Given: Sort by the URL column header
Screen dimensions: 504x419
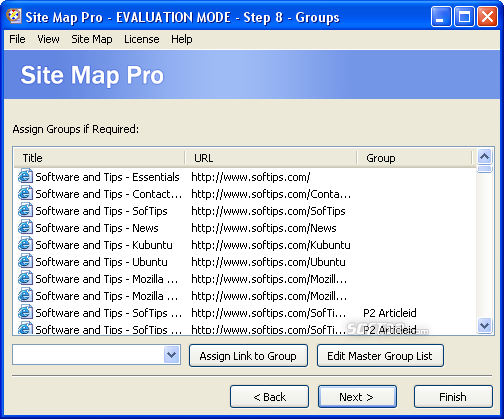Looking at the screenshot, I should [x=271, y=158].
